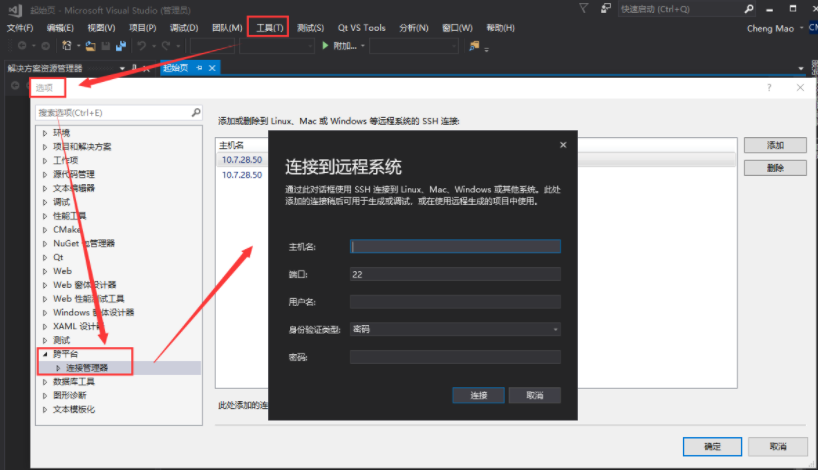Viewport: 818px width, 470px height.
Task: Click the notifications flag icon
Action: 584,8
